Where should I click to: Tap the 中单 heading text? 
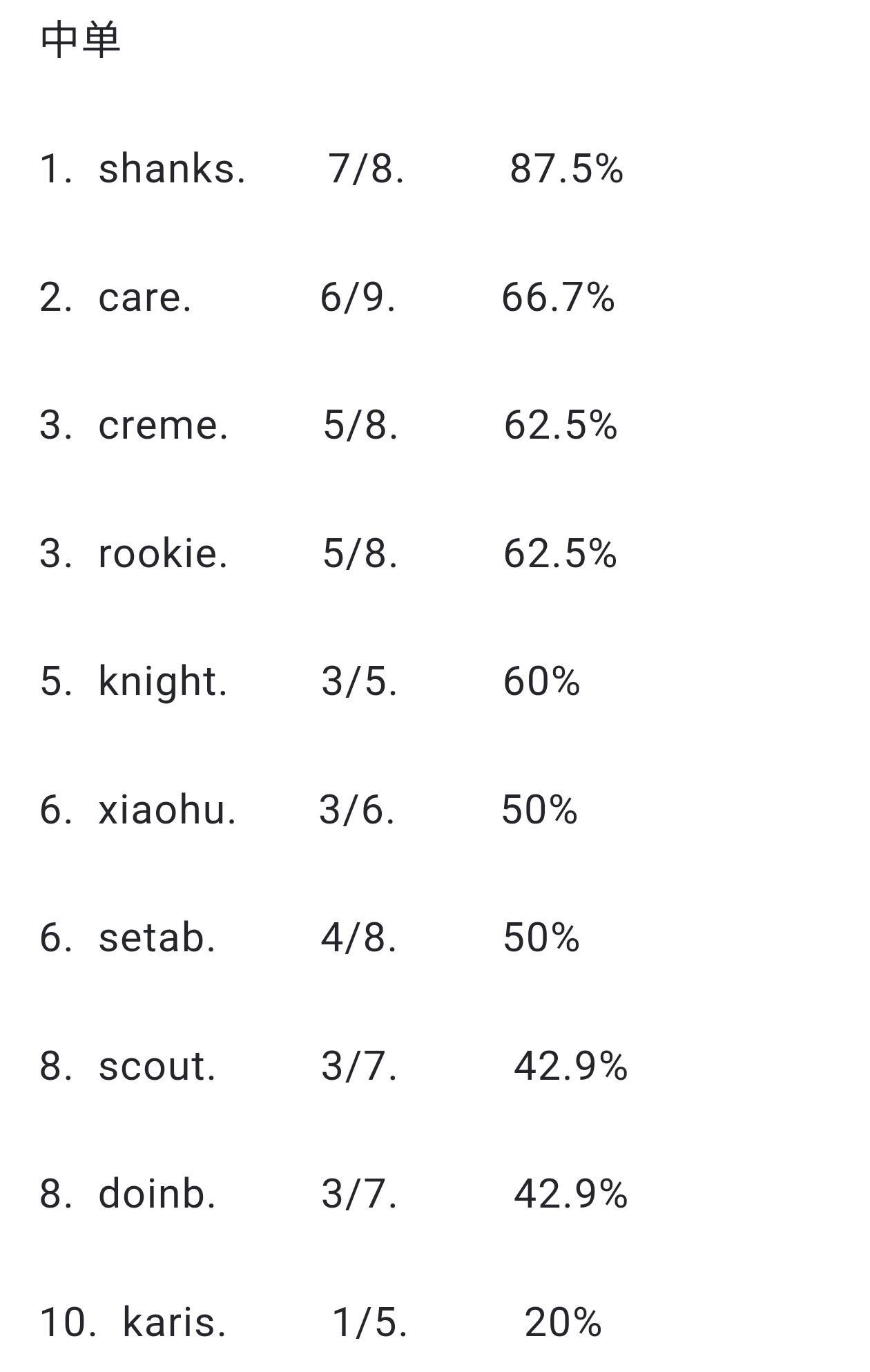tap(81, 40)
